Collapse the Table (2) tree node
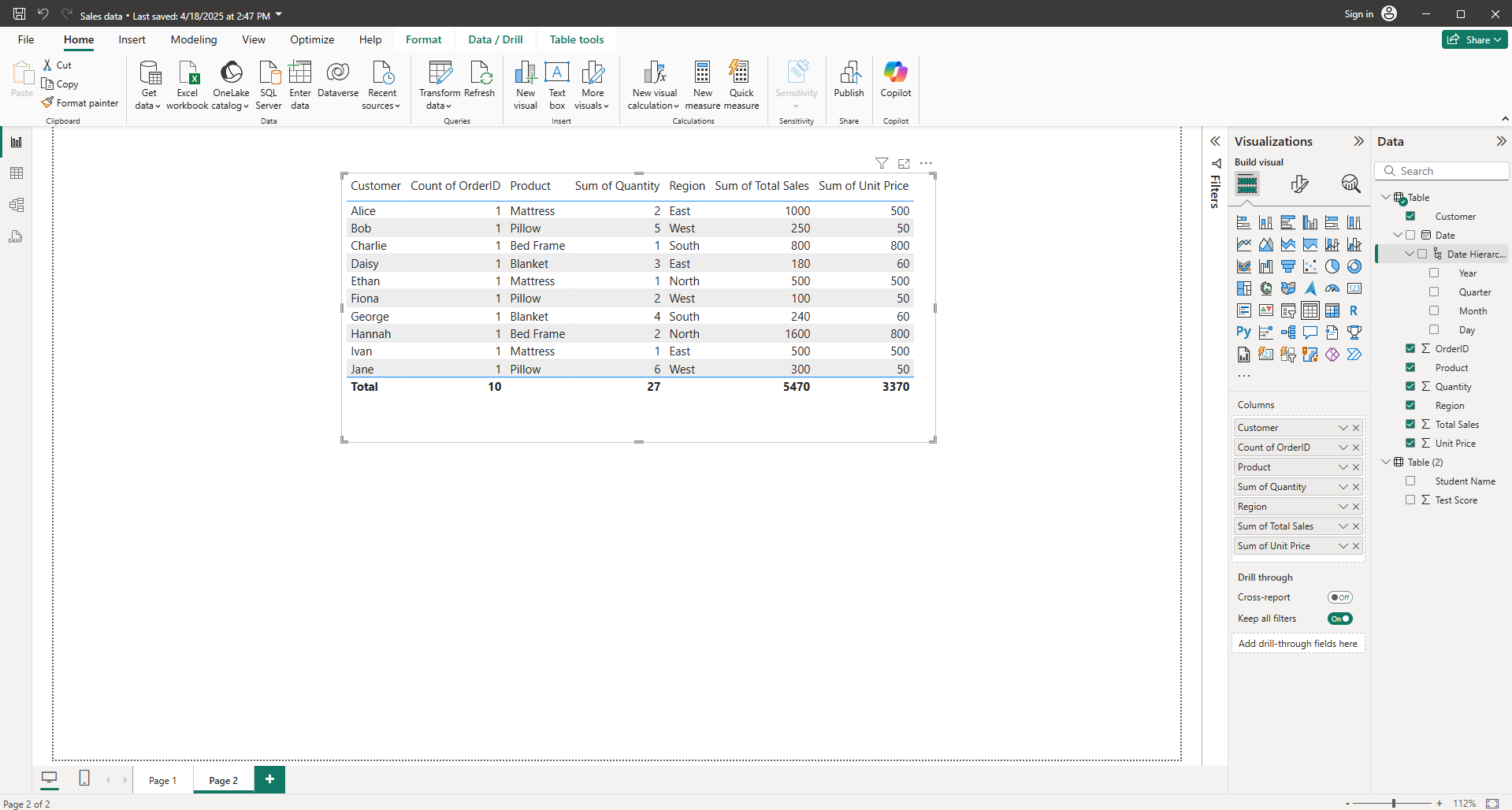Image resolution: width=1512 pixels, height=810 pixels. coord(1386,462)
